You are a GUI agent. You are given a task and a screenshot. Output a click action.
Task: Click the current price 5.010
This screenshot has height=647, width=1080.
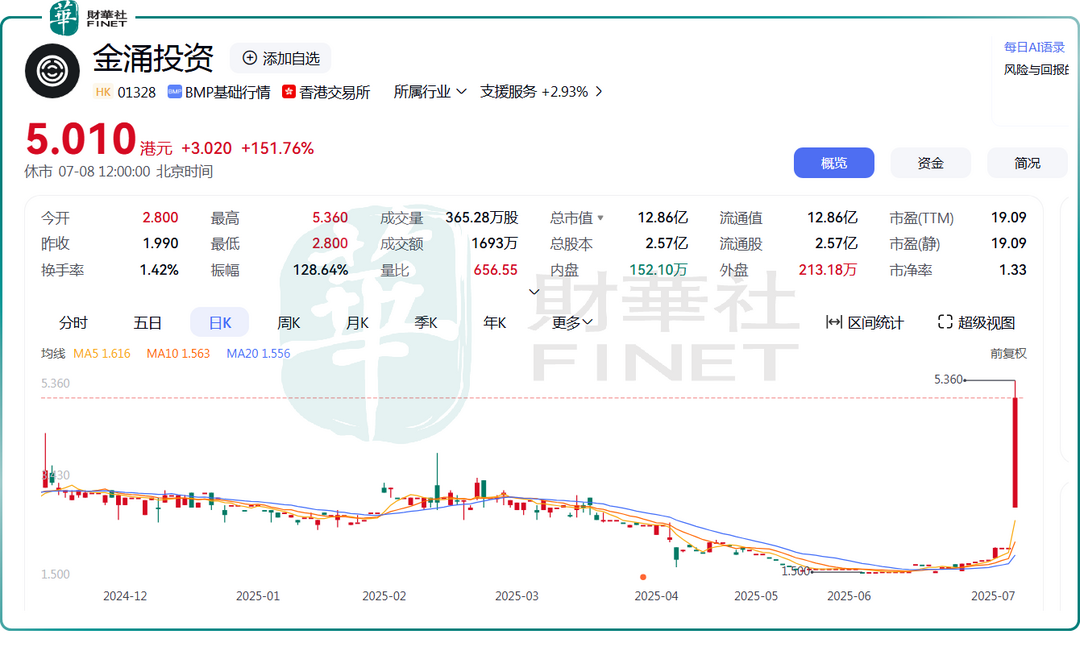(81, 139)
